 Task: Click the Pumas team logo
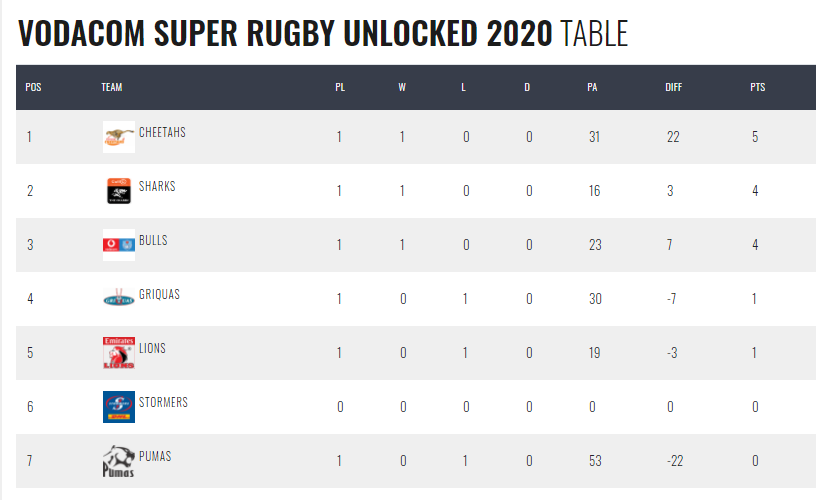click(118, 461)
